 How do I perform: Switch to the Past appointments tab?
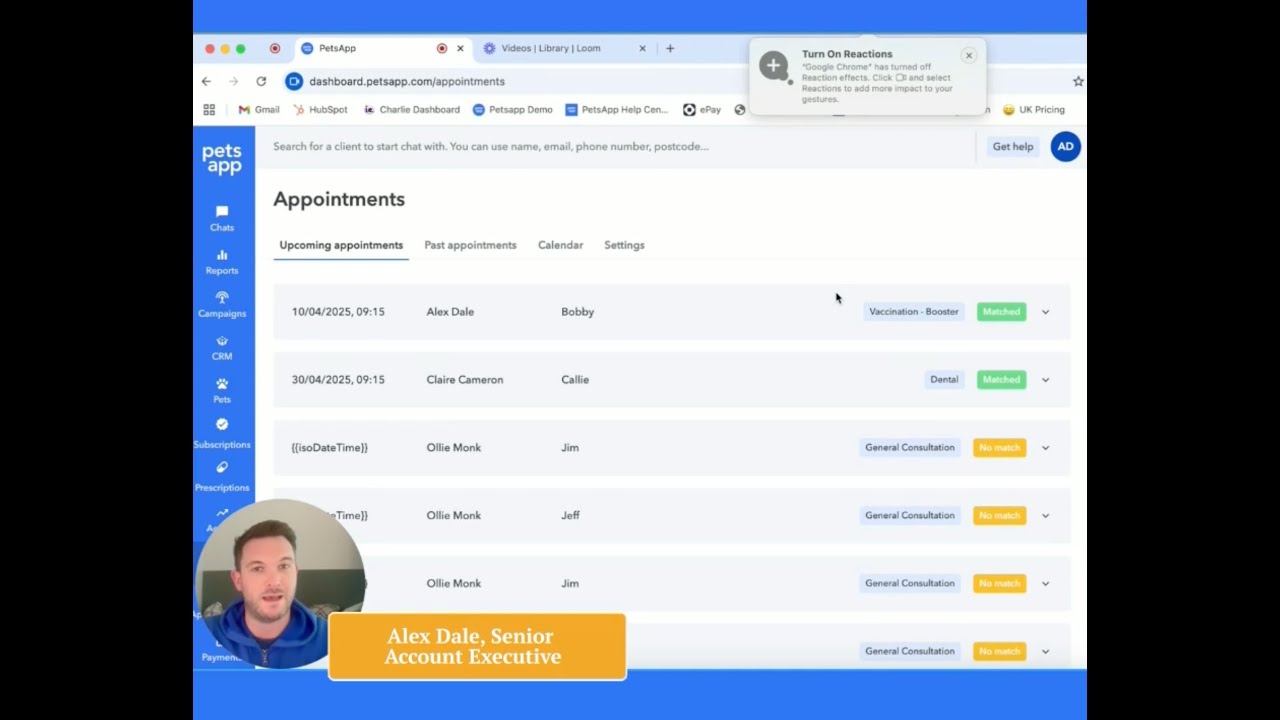point(470,245)
